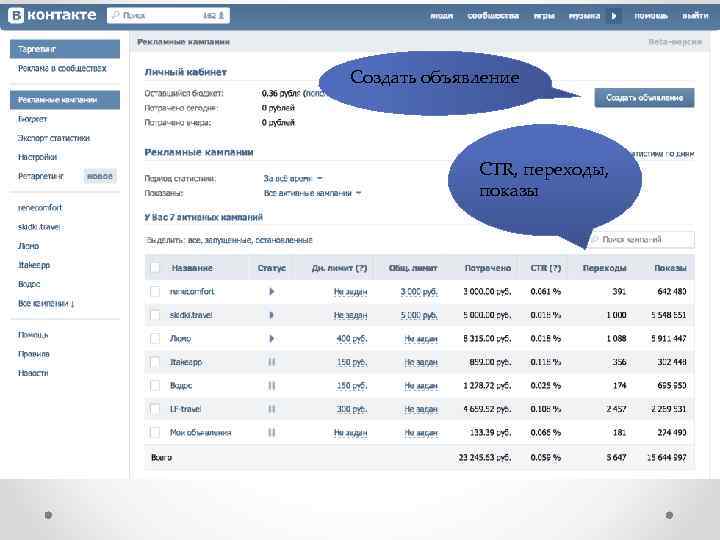Click the skidki.travel campaign name in table
Viewport: 720px width, 540px height.
[191, 315]
